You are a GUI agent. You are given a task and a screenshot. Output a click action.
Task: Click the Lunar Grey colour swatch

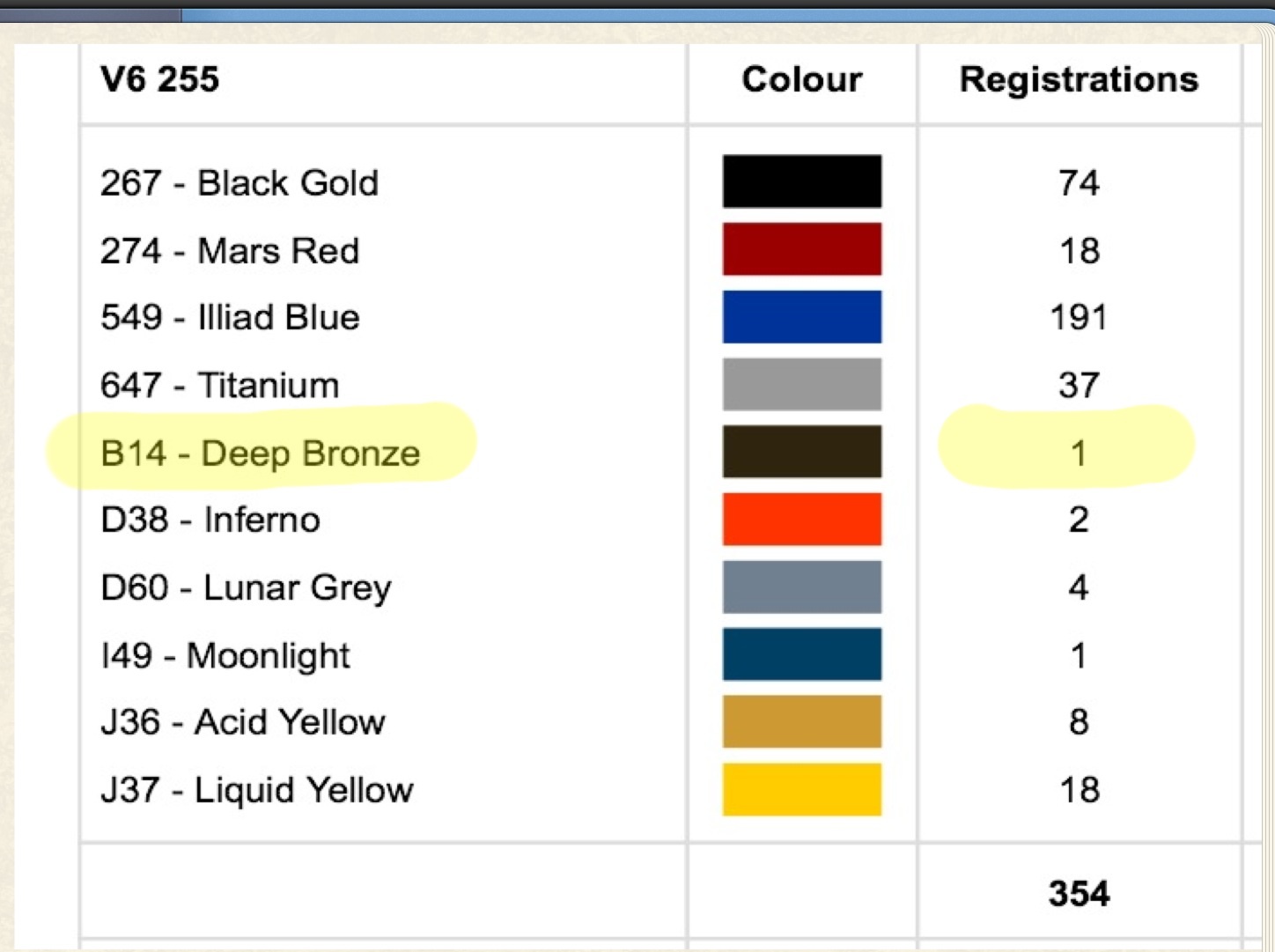[x=801, y=587]
